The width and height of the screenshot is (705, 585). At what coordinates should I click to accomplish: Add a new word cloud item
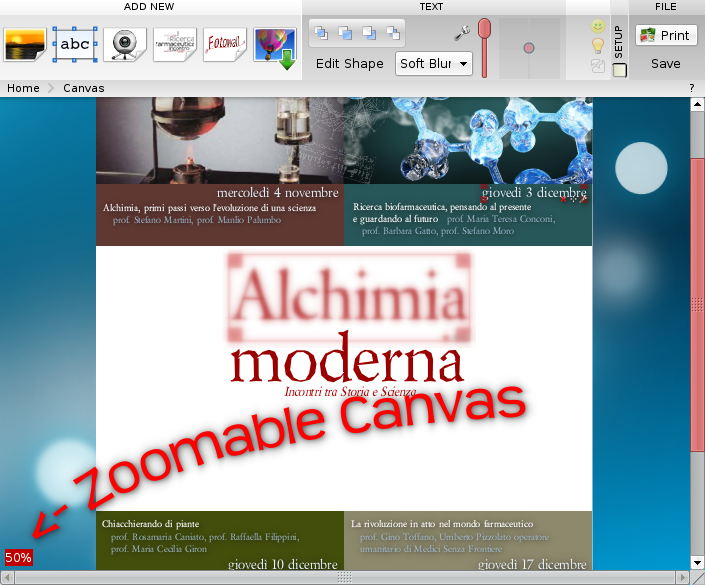(174, 44)
